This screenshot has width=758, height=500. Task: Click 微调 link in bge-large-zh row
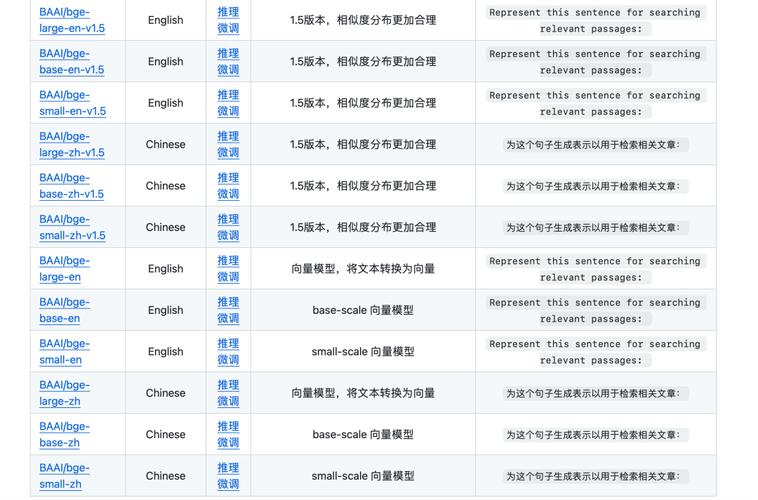(x=228, y=401)
